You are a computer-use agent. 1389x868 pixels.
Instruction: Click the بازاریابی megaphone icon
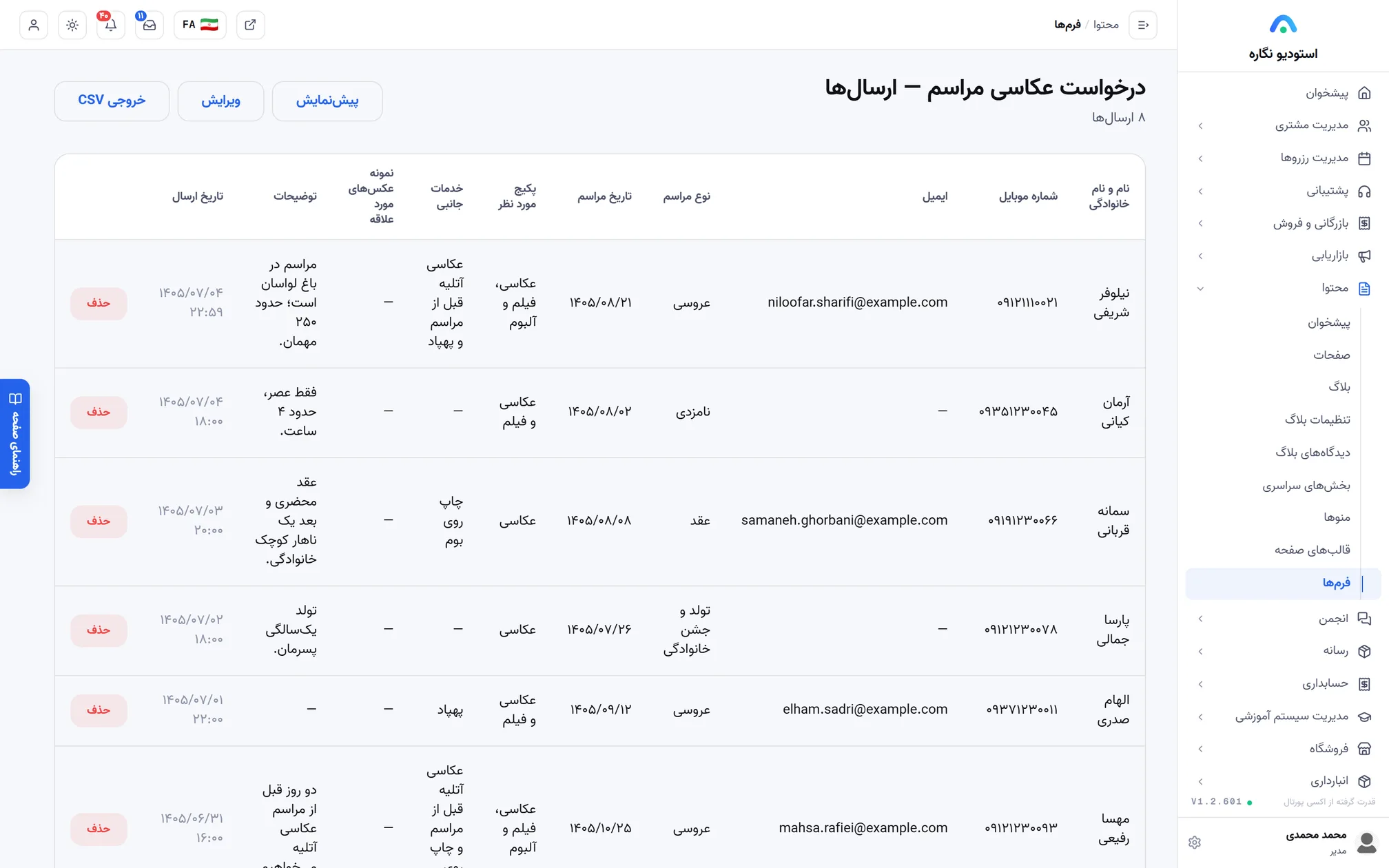[x=1364, y=256]
